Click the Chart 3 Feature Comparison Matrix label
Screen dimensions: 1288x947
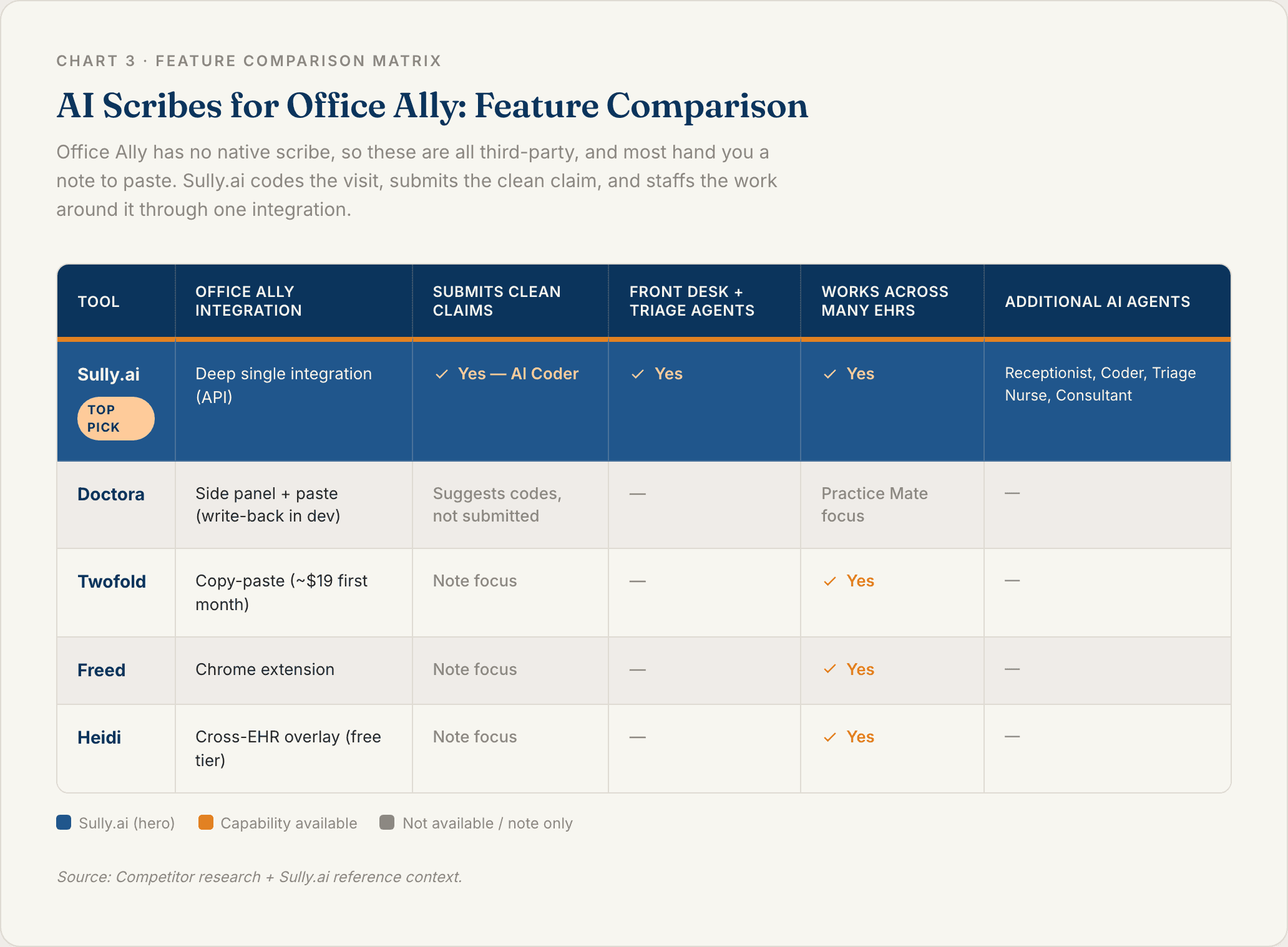tap(249, 61)
